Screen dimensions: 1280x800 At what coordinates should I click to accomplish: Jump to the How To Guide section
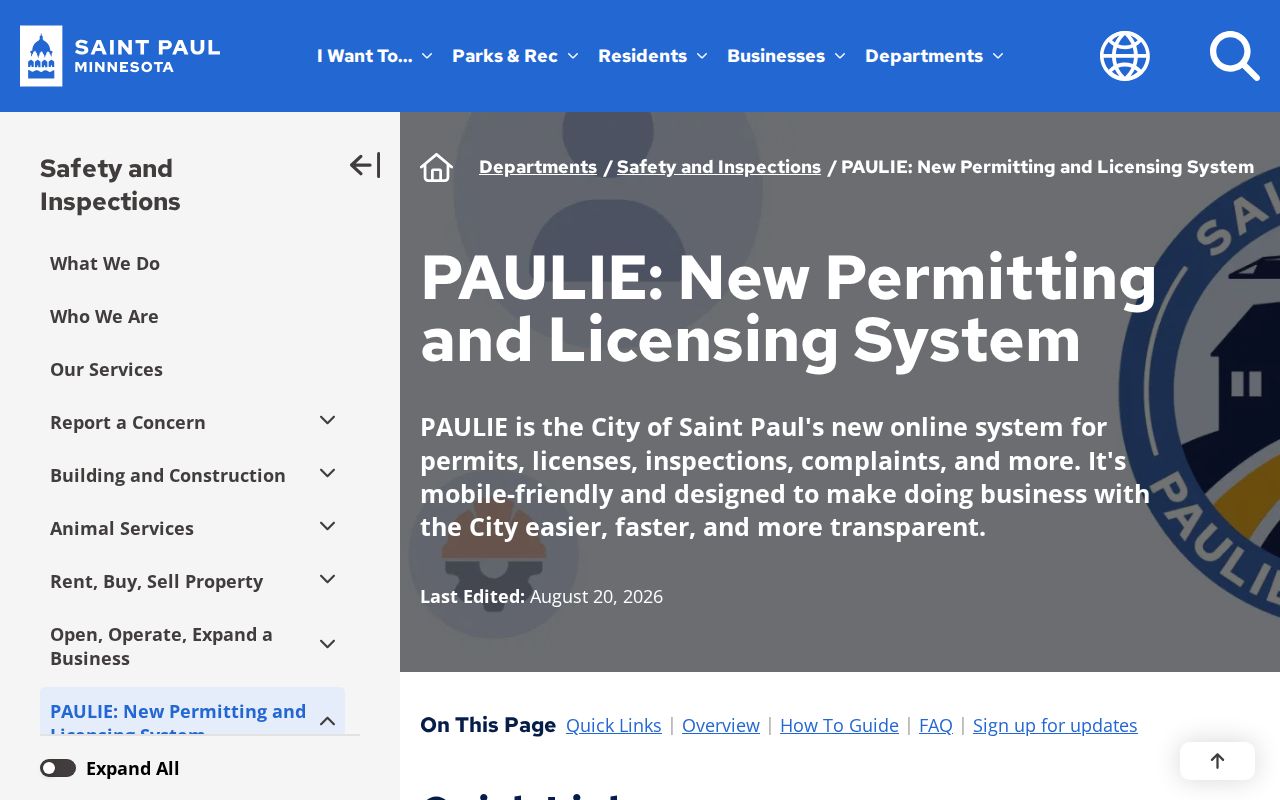pos(839,725)
